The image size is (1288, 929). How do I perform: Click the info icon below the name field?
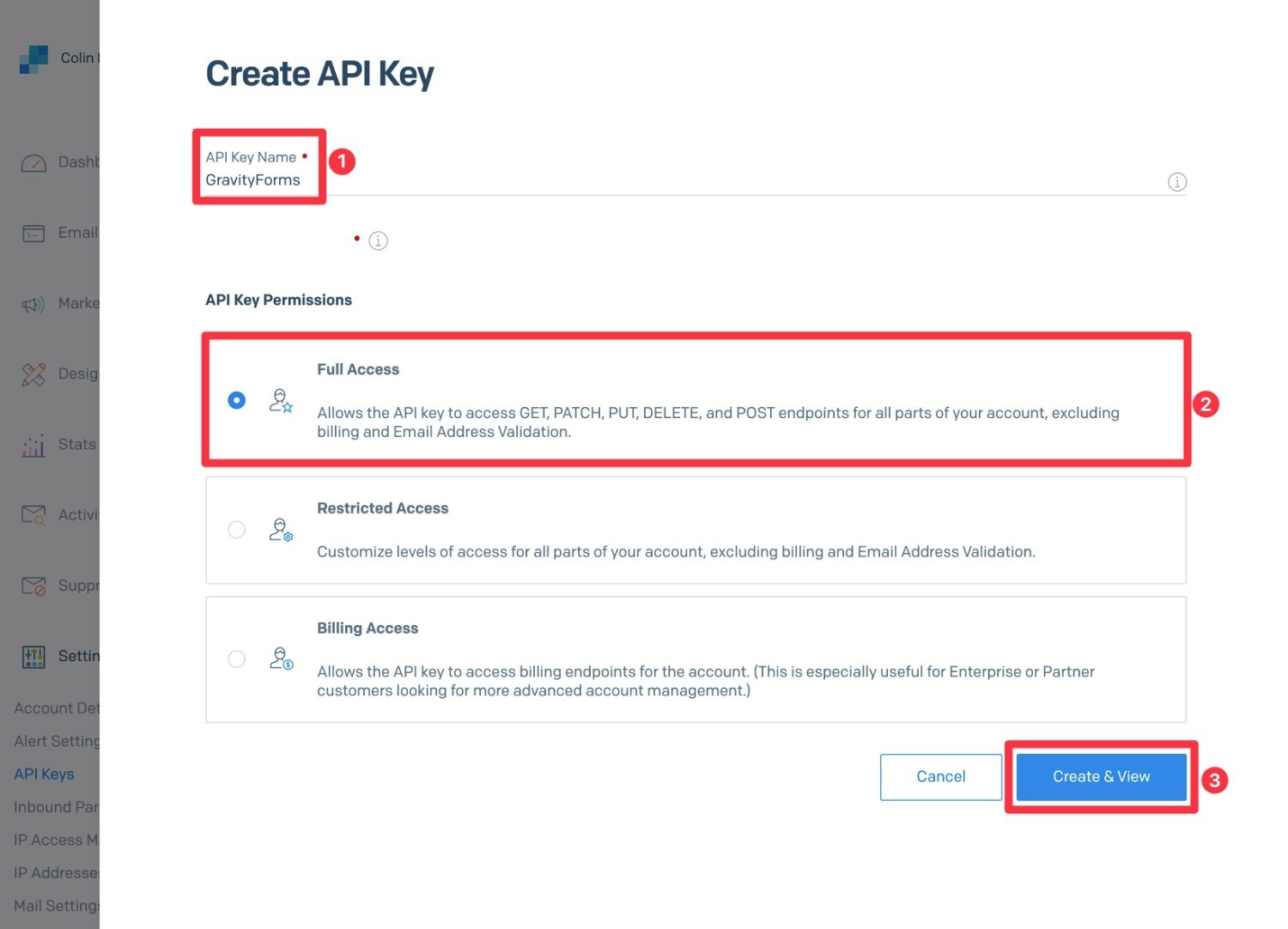pos(378,241)
